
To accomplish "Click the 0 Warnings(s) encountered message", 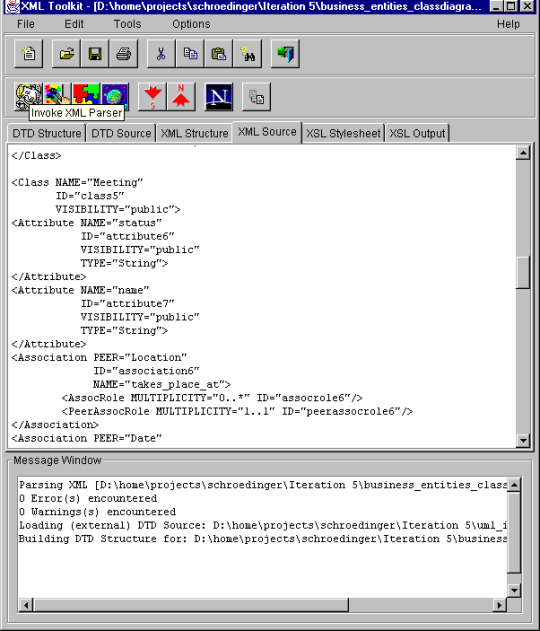I will 97,512.
